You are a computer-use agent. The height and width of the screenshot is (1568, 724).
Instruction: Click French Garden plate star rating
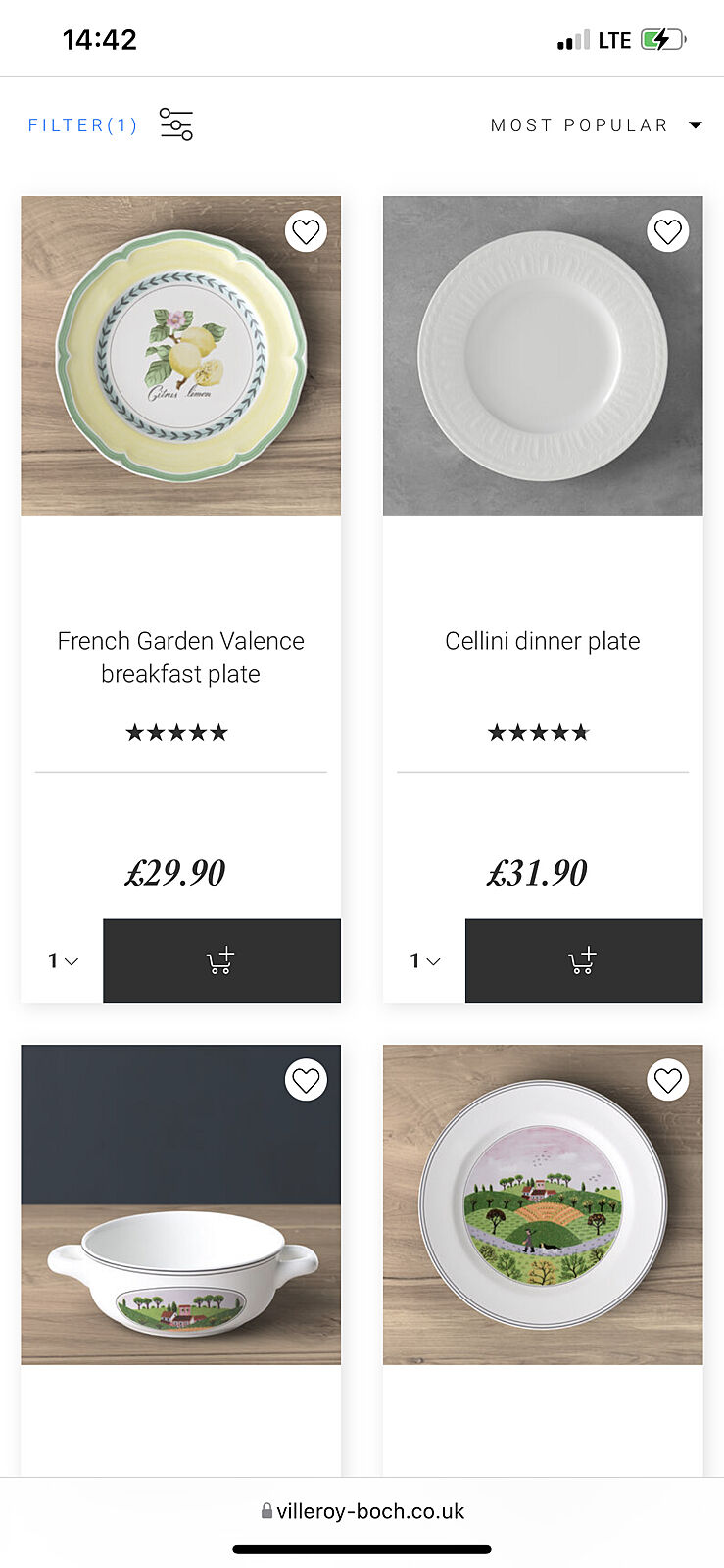point(176,732)
